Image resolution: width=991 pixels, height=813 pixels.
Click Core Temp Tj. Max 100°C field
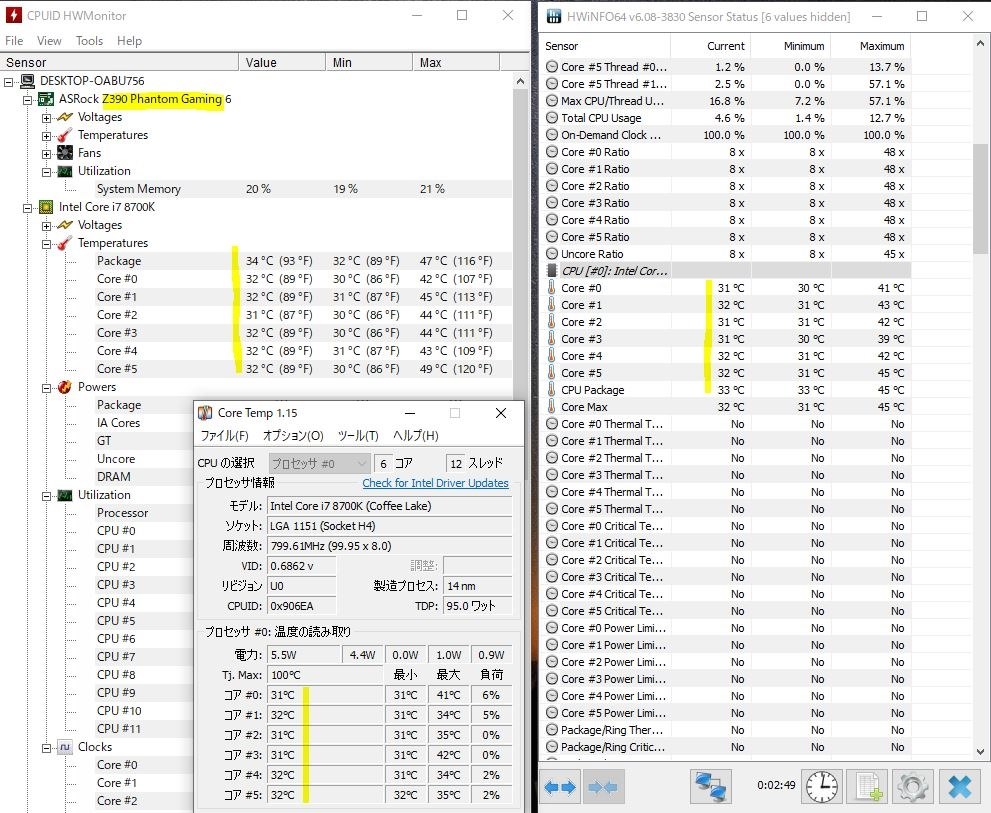click(325, 675)
